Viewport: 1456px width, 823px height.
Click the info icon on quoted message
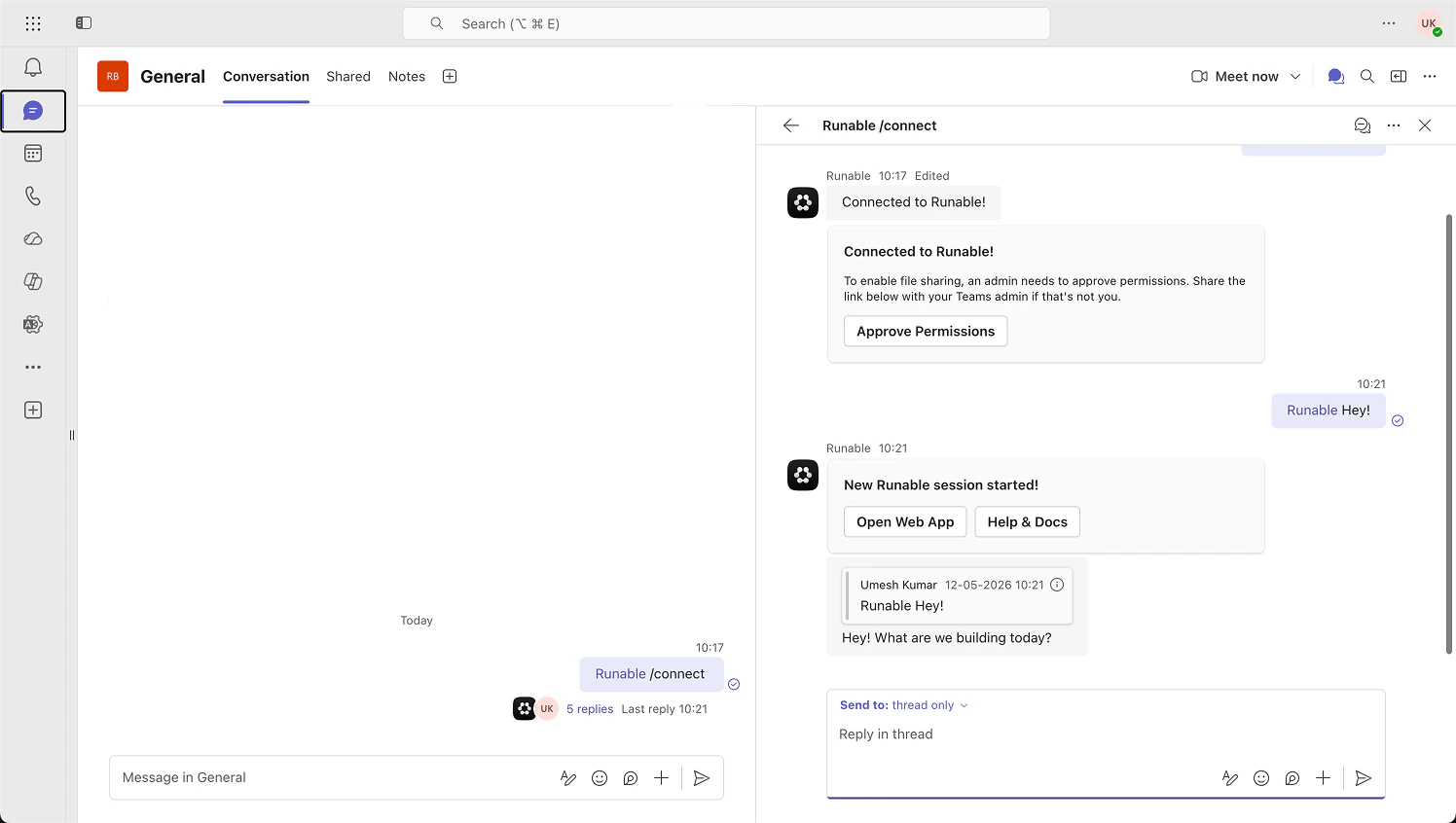(x=1057, y=585)
